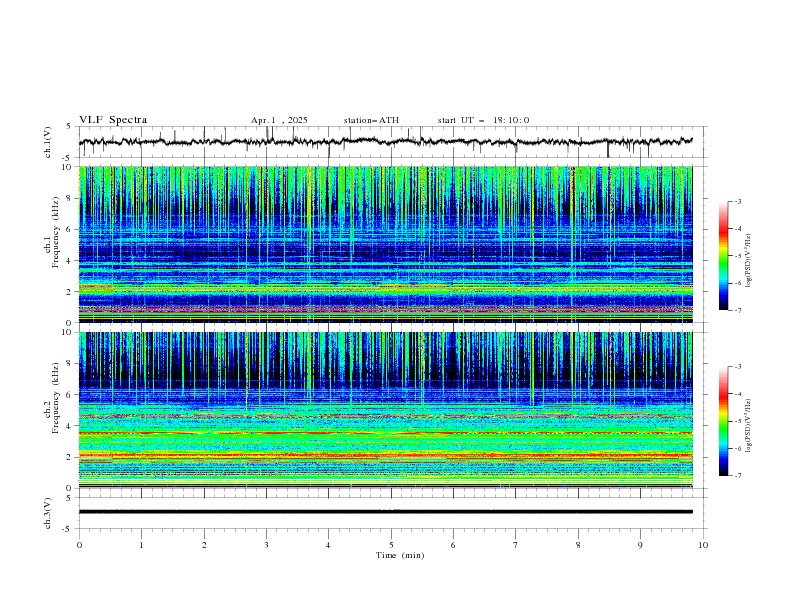Click time axis tick label "2"

[204, 545]
